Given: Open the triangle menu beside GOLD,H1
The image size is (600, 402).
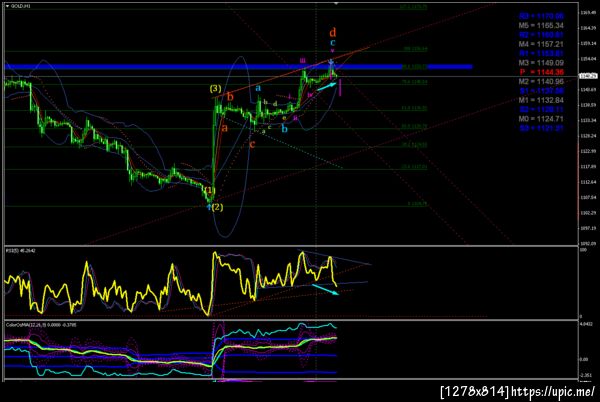Looking at the screenshot, I should point(7,6).
